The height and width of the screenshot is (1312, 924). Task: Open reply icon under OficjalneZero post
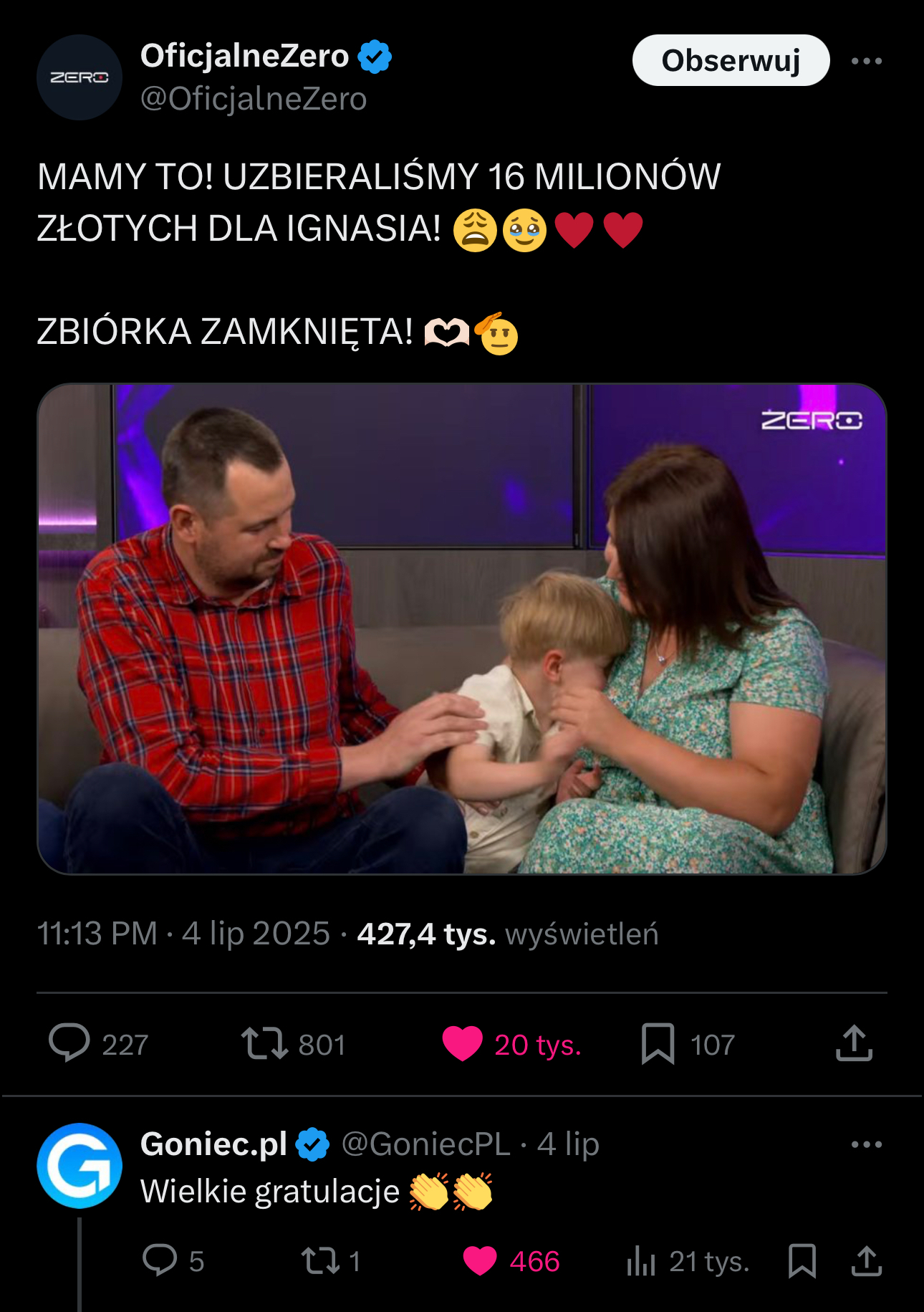[69, 1043]
